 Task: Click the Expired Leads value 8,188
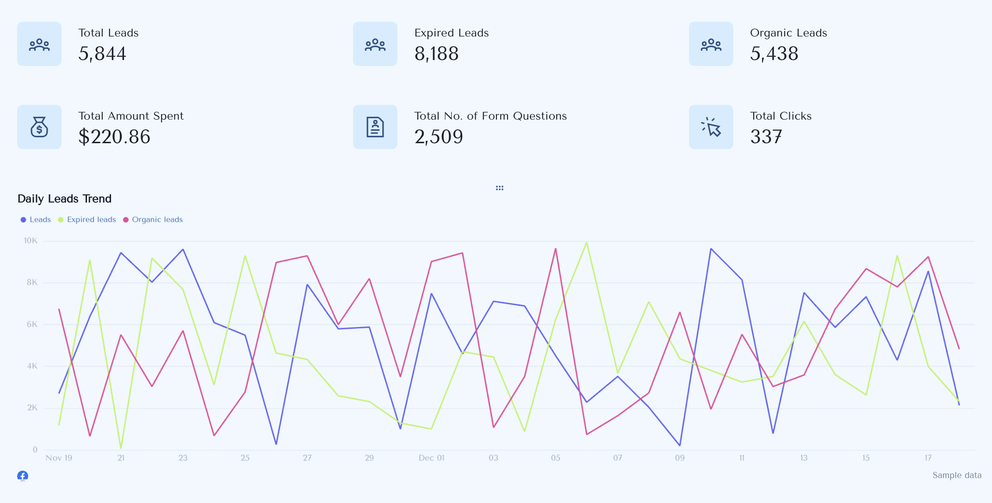[x=437, y=54]
